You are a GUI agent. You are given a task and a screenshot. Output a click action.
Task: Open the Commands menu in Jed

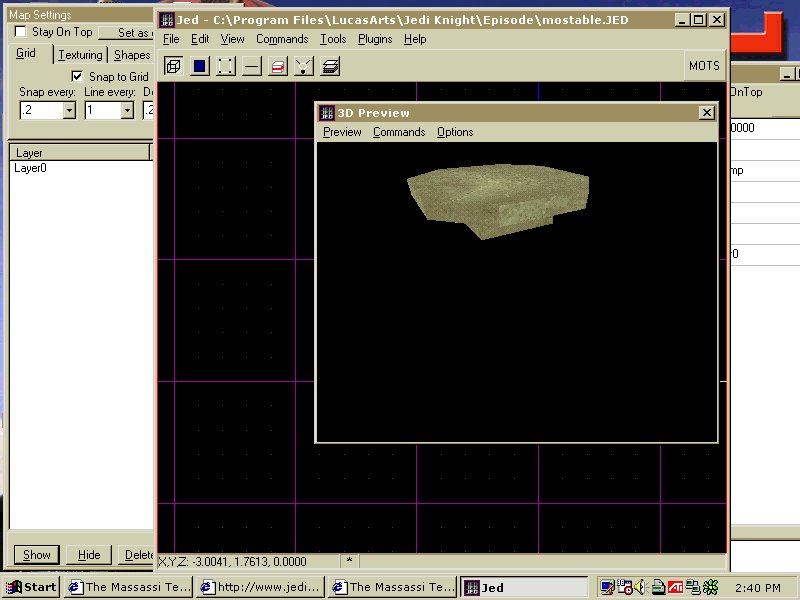[282, 39]
